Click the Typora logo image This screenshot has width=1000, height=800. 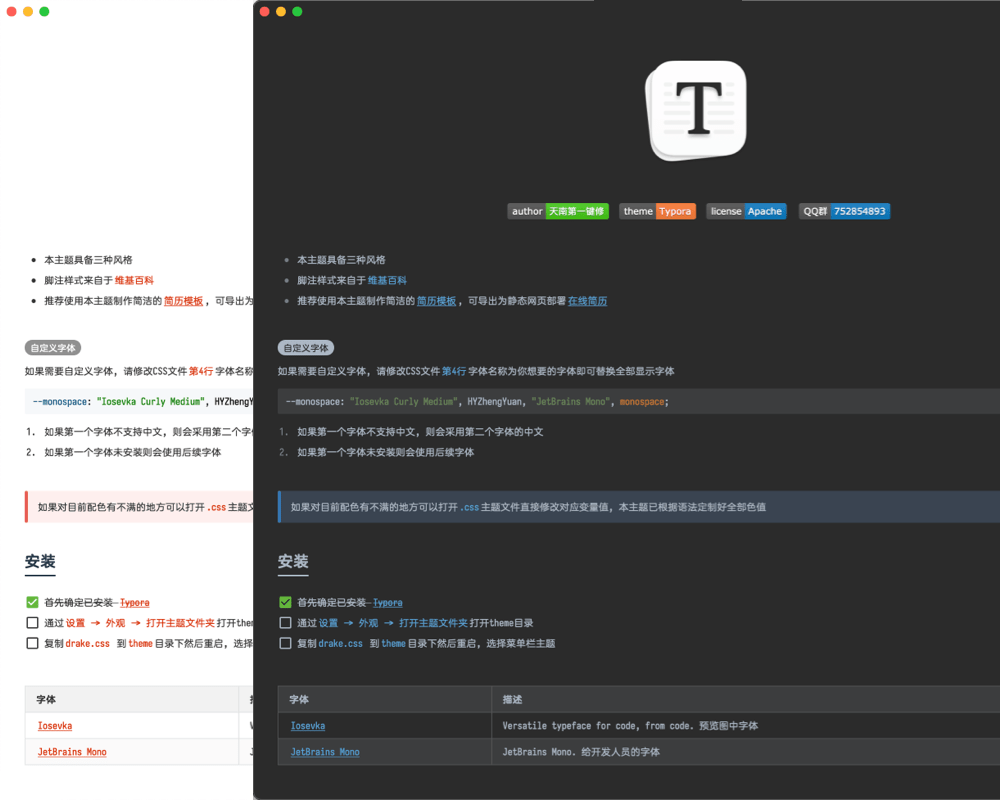698,109
